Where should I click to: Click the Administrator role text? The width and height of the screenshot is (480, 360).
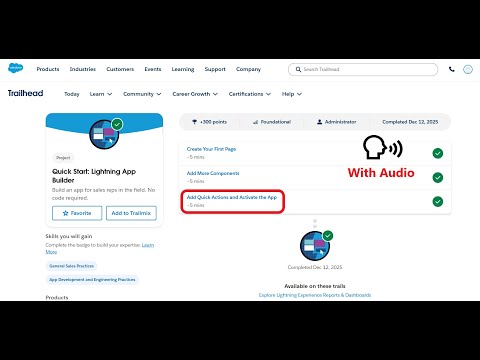(x=340, y=122)
